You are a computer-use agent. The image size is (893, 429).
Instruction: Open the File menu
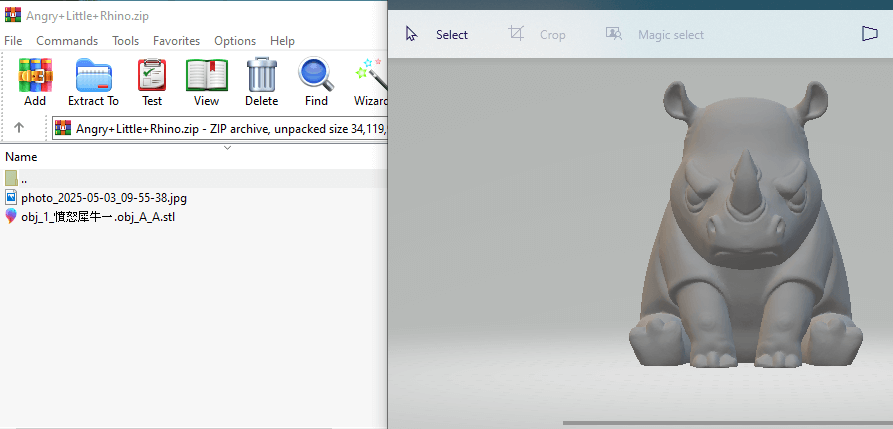(13, 41)
